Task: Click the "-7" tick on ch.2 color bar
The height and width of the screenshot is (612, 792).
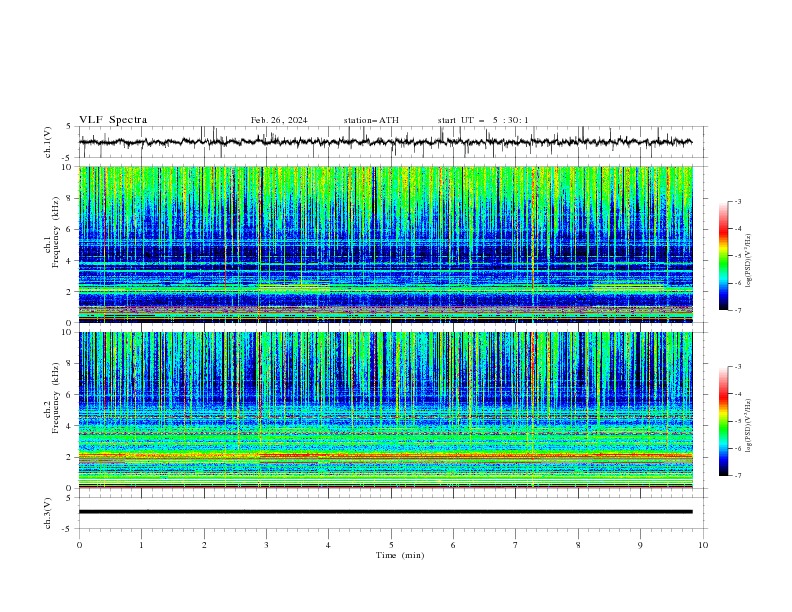Action: coord(738,475)
